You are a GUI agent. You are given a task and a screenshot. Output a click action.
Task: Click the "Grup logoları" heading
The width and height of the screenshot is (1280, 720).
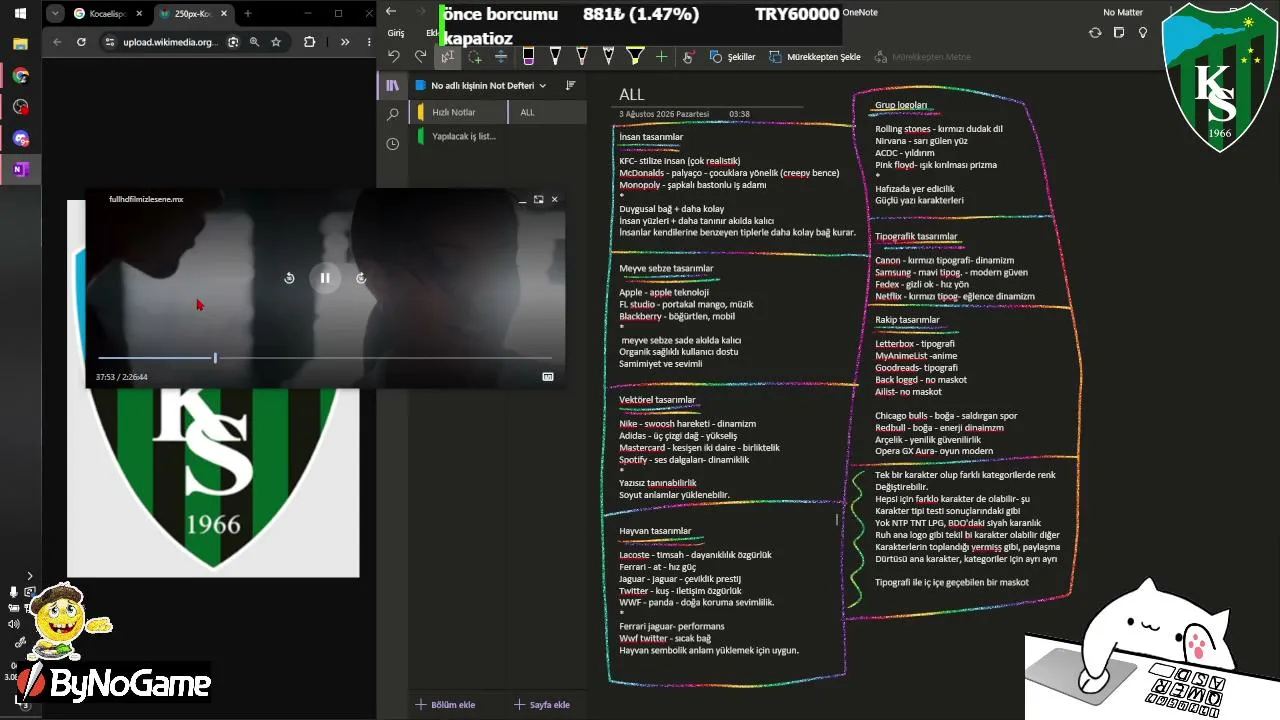pos(901,105)
